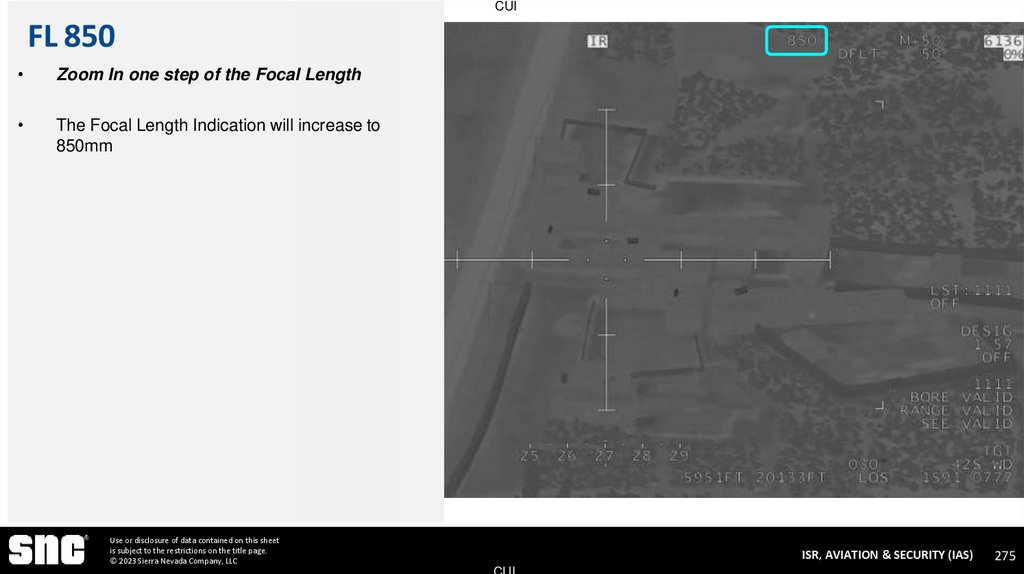Click the SNC company logo
This screenshot has width=1024, height=574.
click(47, 549)
